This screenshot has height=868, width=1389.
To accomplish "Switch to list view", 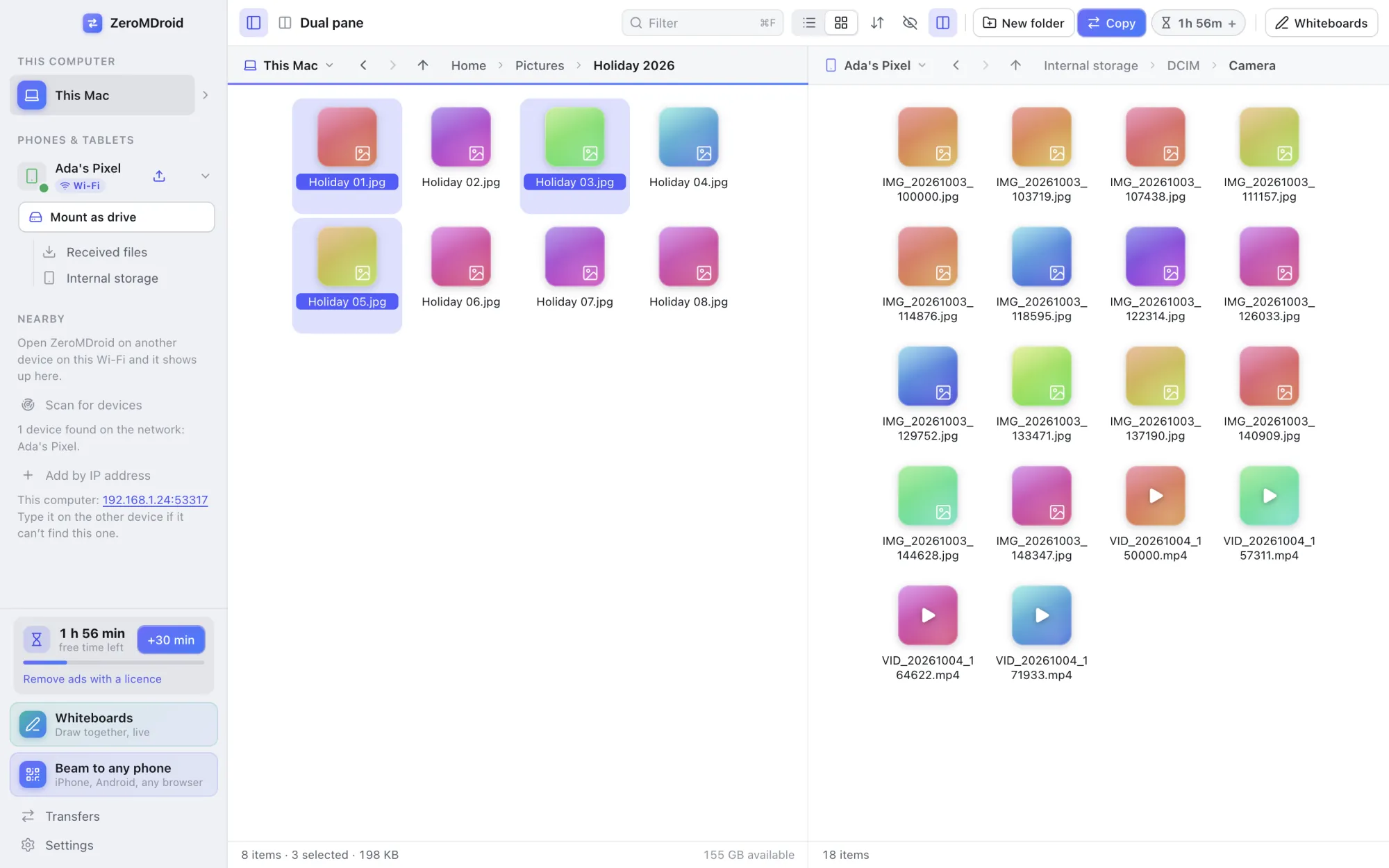I will (x=809, y=23).
